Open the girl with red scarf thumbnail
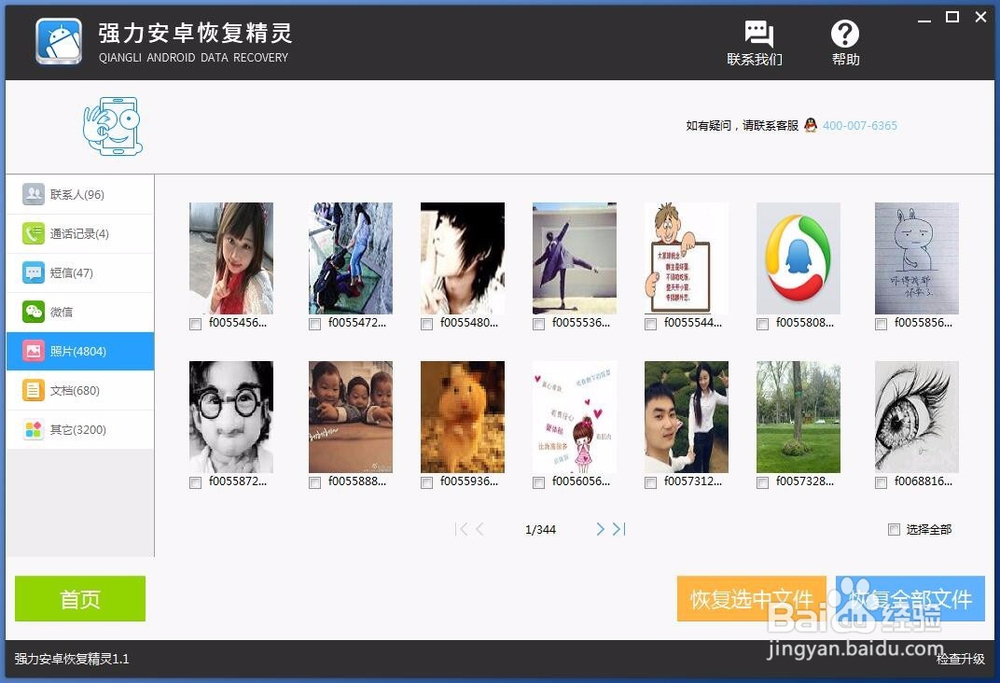Viewport: 1000px width, 683px height. (x=231, y=258)
